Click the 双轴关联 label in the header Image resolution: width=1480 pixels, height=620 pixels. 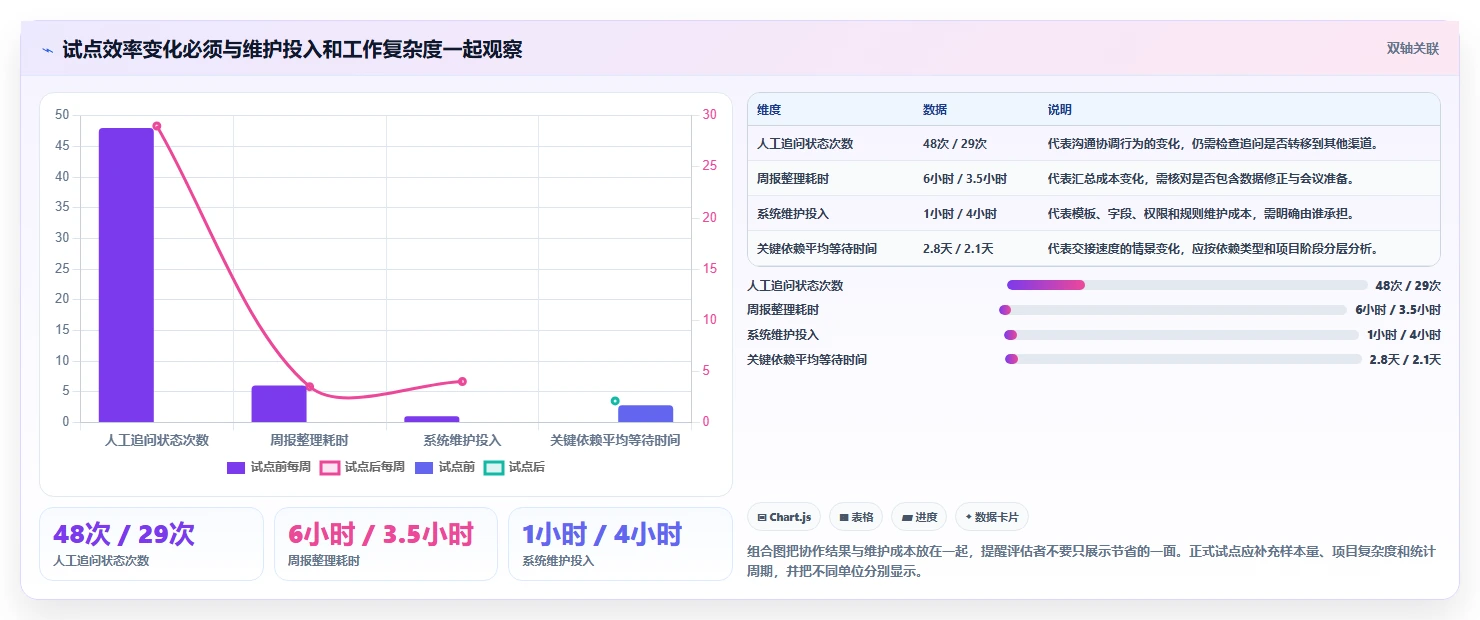1412,48
